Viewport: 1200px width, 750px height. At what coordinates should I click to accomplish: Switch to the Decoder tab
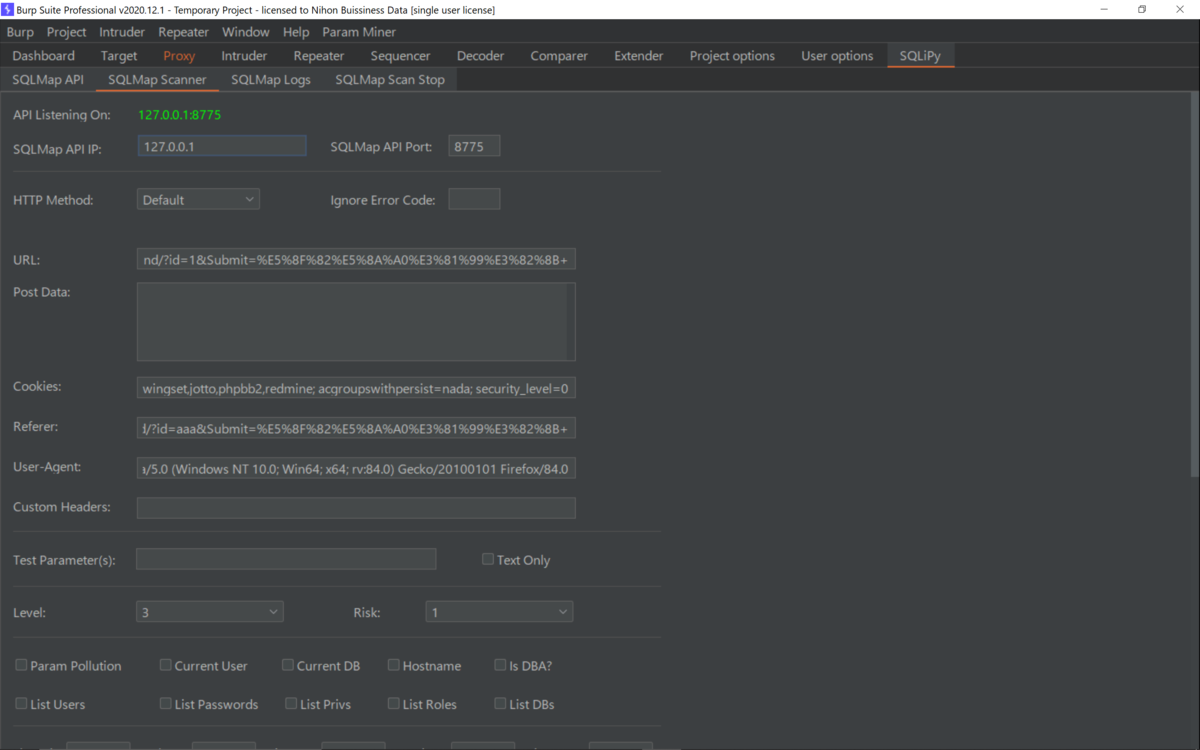481,56
